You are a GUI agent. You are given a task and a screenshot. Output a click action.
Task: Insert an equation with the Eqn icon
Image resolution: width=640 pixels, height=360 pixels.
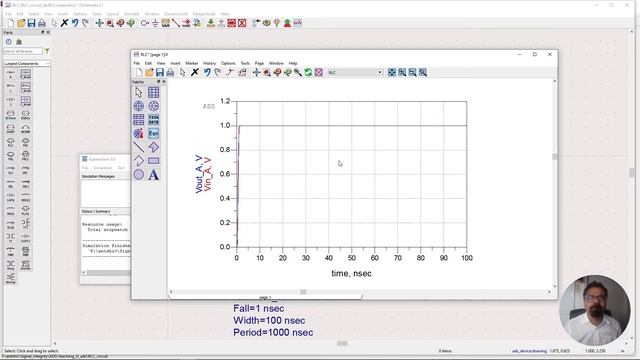click(x=153, y=133)
